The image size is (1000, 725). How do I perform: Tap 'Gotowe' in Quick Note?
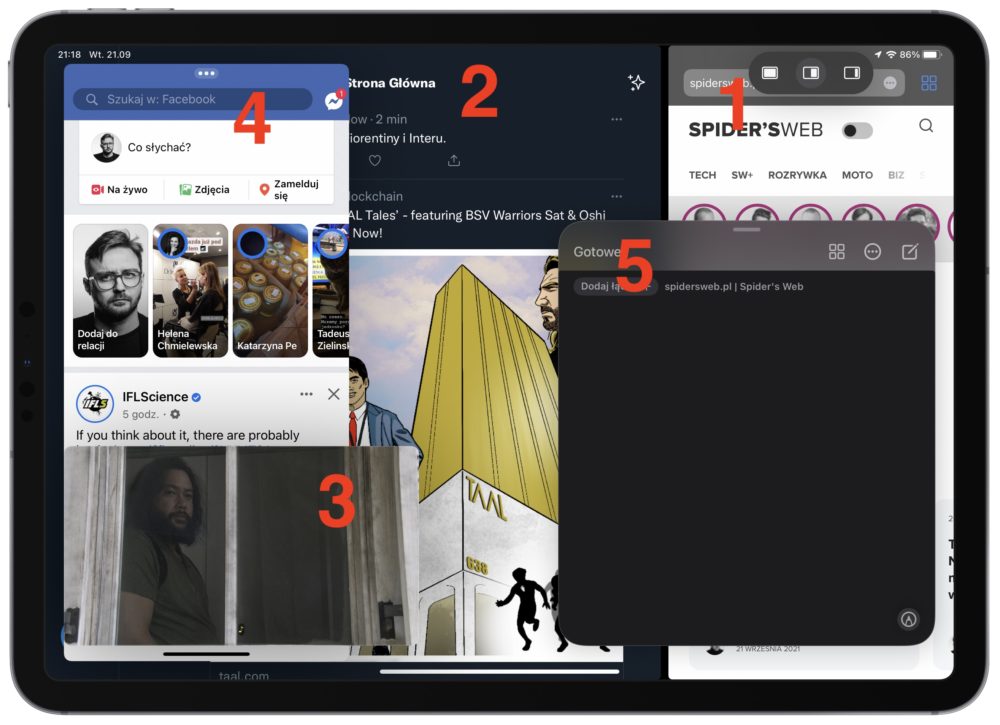596,252
